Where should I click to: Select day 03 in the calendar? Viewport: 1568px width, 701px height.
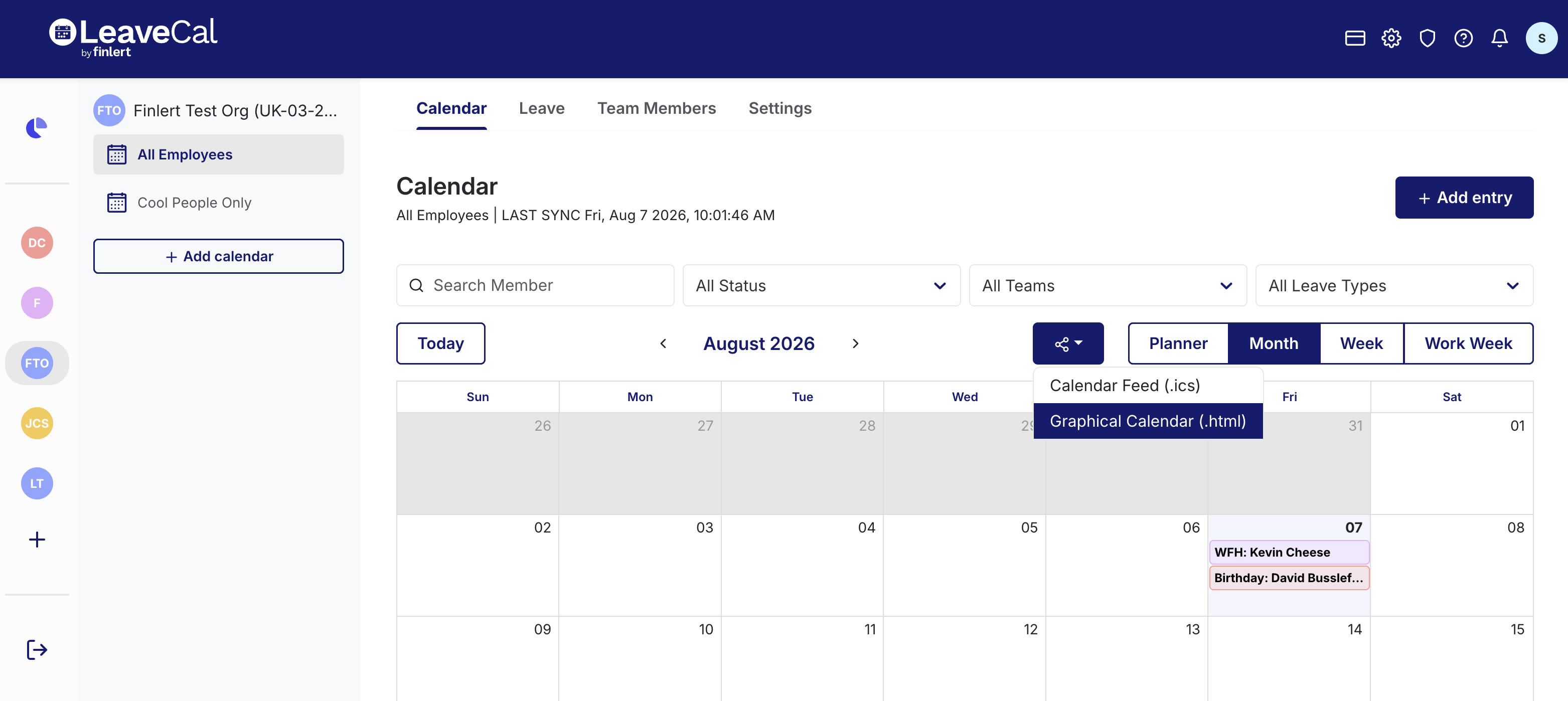click(x=640, y=565)
